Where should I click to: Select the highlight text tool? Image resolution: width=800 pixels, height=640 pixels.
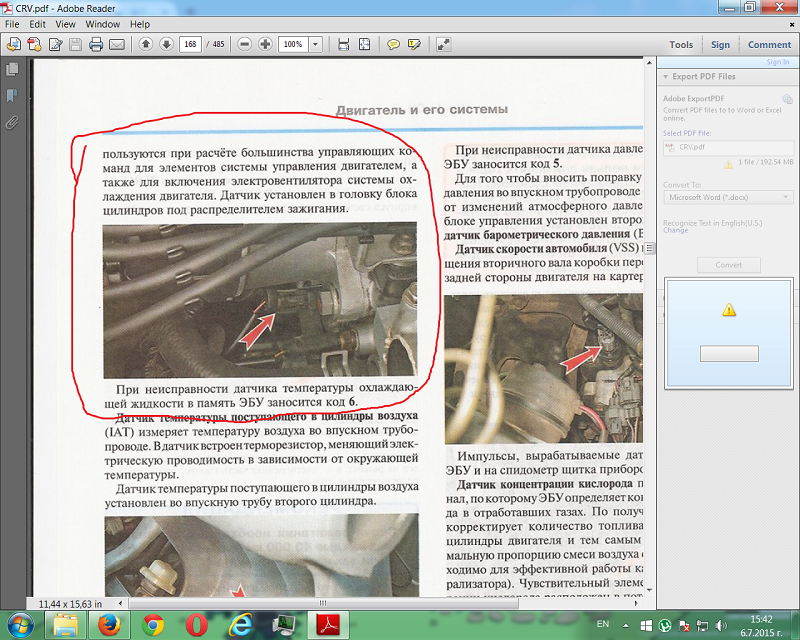(413, 45)
